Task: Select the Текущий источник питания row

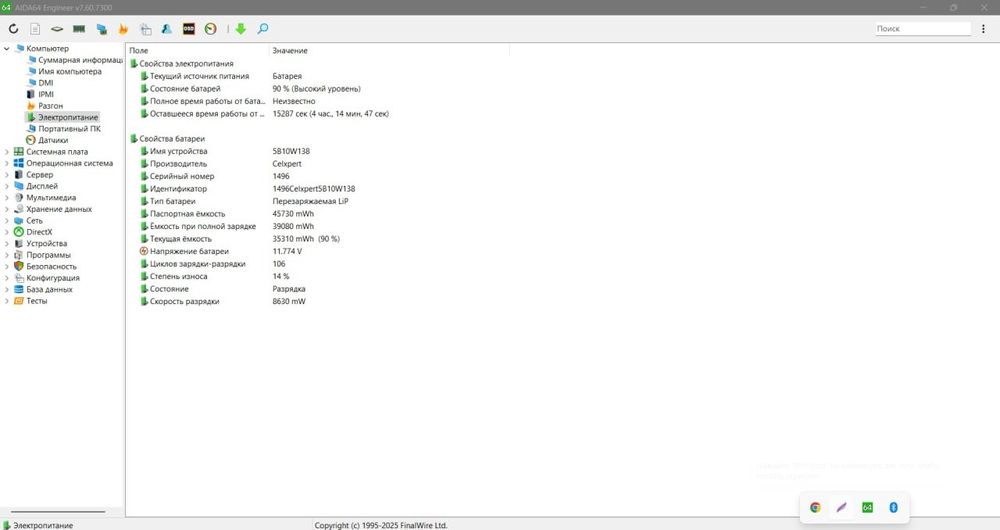Action: tap(221, 76)
